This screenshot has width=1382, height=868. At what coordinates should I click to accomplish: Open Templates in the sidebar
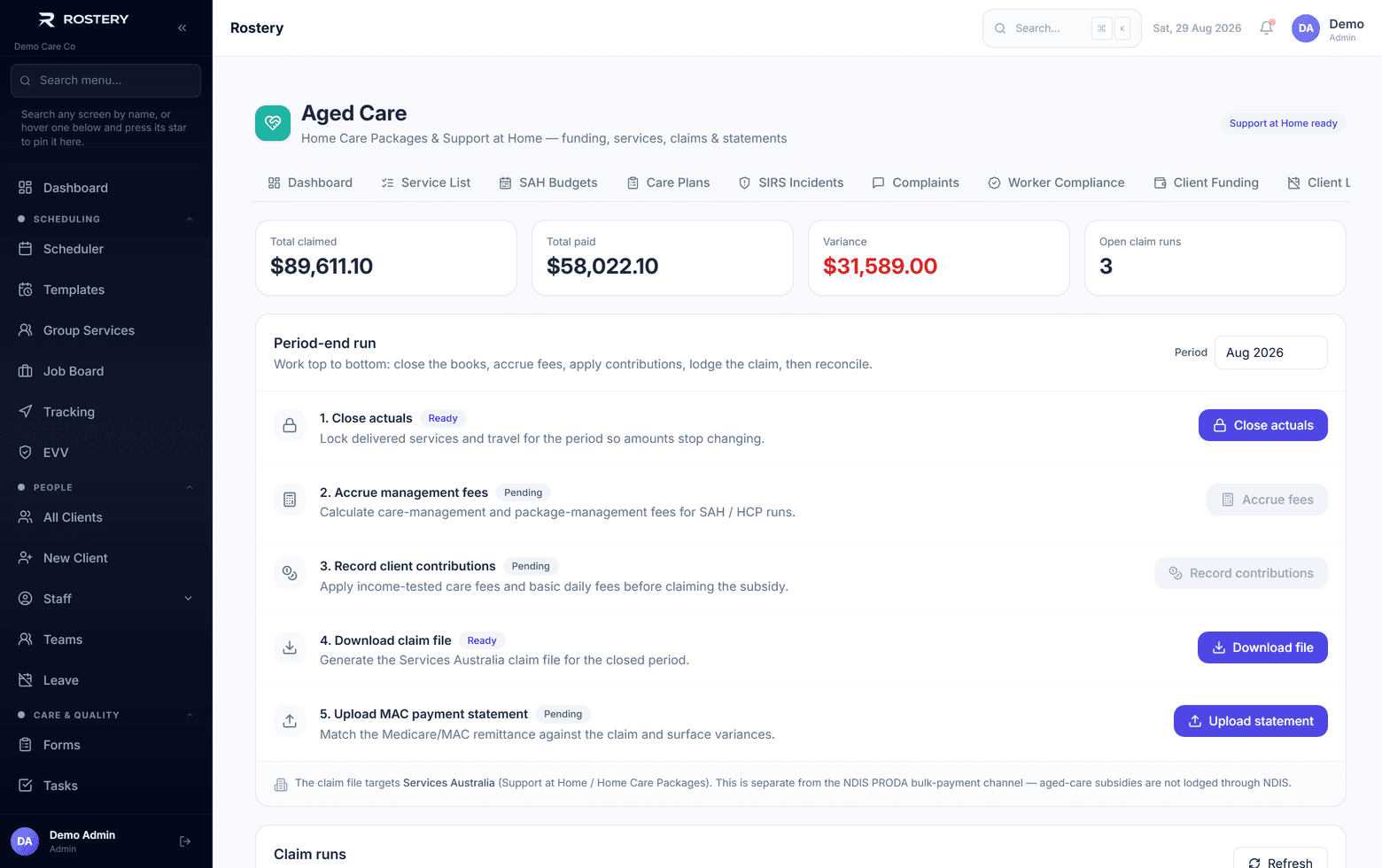click(x=106, y=290)
